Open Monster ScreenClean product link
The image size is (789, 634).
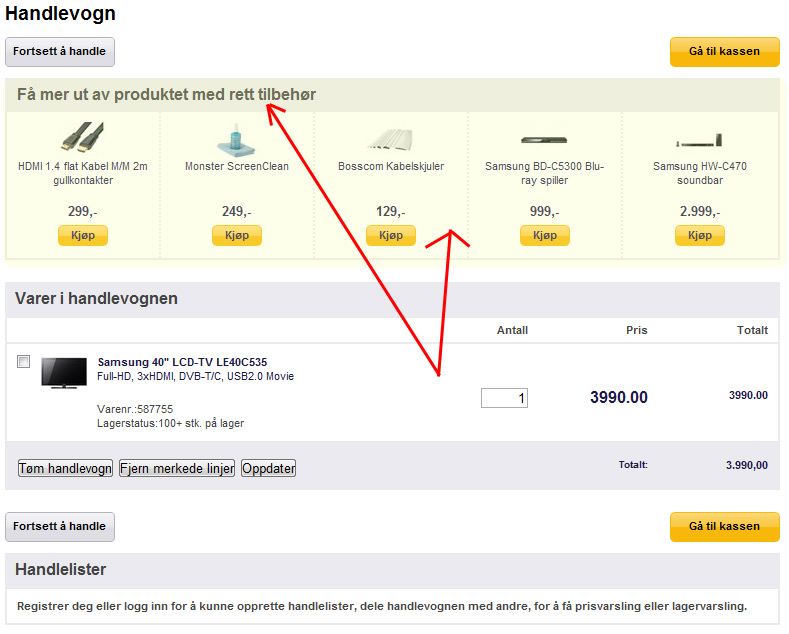click(237, 167)
